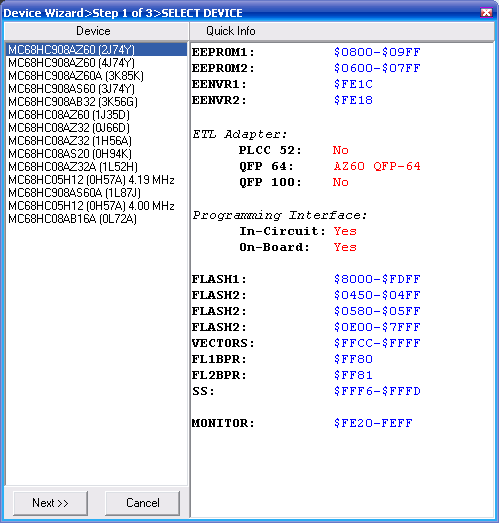Click VECTORS range $FFCC-$FFFF
The height and width of the screenshot is (523, 499).
(x=377, y=343)
